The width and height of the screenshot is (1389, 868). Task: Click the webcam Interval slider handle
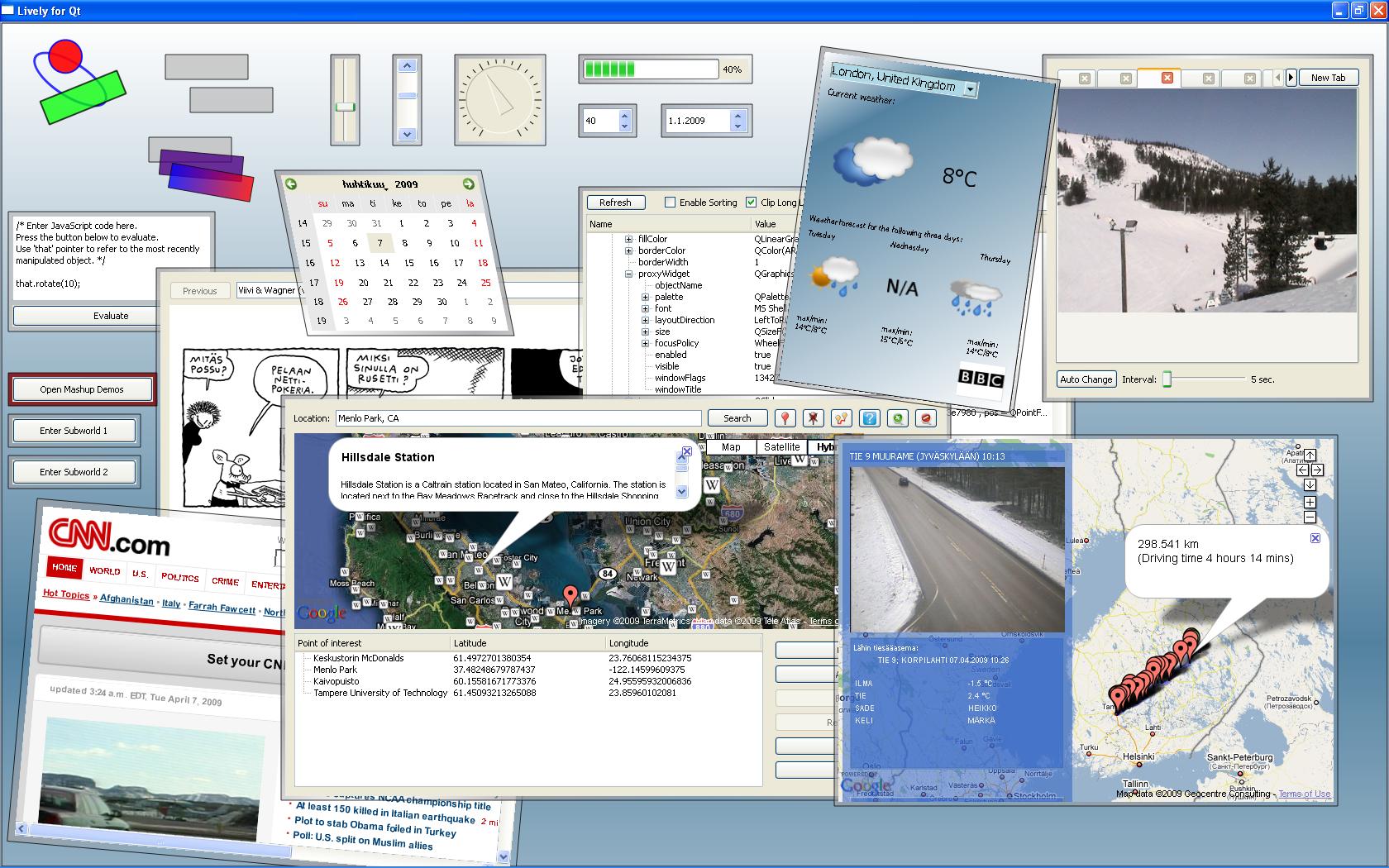click(x=1167, y=379)
